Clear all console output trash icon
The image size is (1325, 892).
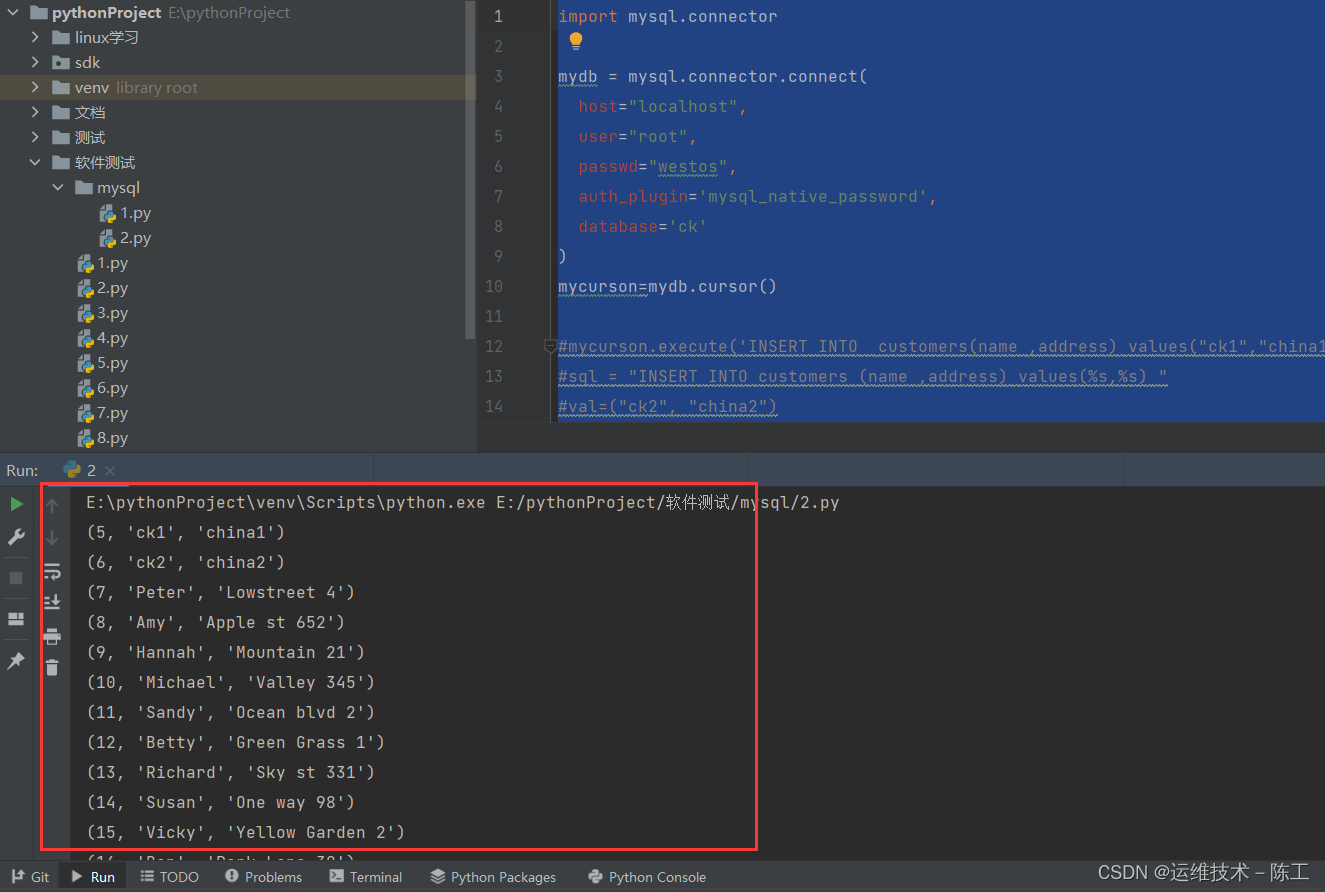click(x=52, y=667)
